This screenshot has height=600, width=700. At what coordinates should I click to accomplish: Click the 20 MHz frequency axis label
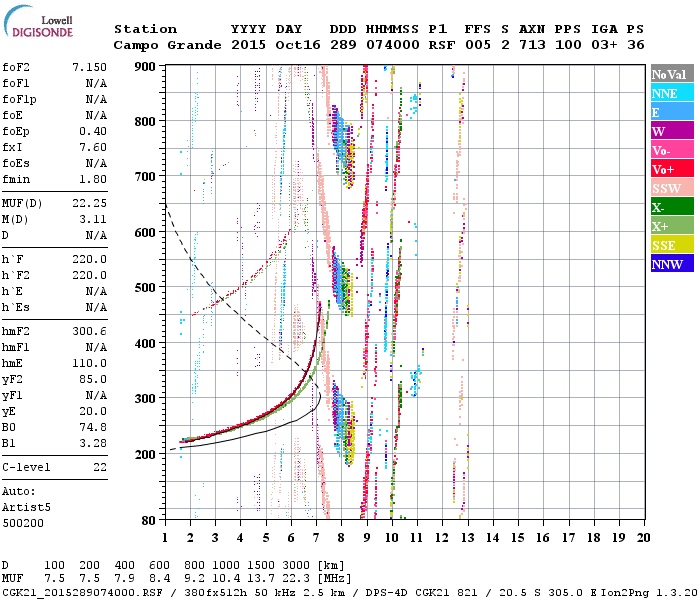point(643,538)
